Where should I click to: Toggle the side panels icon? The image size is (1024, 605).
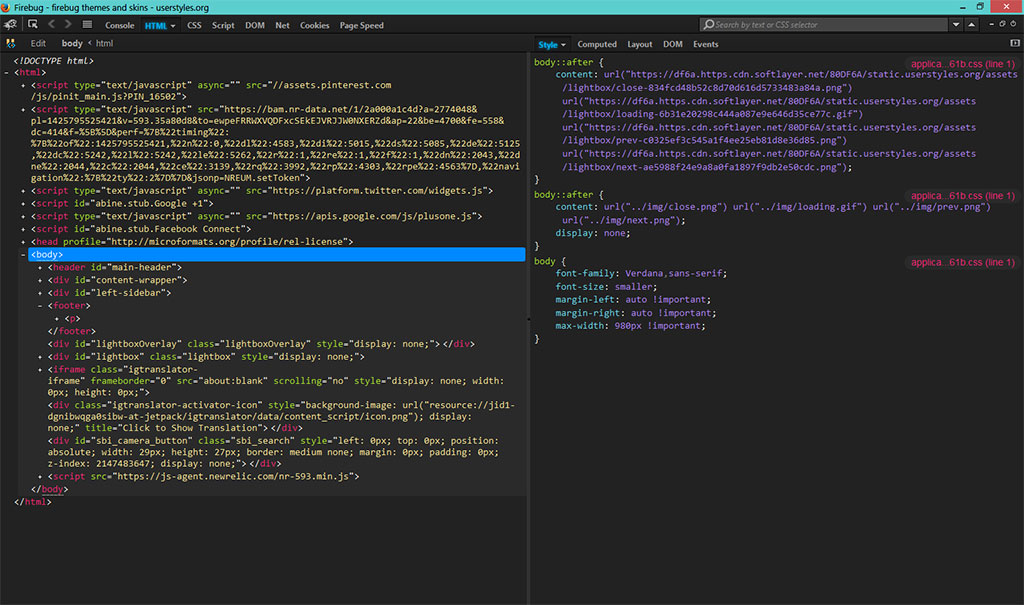click(x=1015, y=44)
